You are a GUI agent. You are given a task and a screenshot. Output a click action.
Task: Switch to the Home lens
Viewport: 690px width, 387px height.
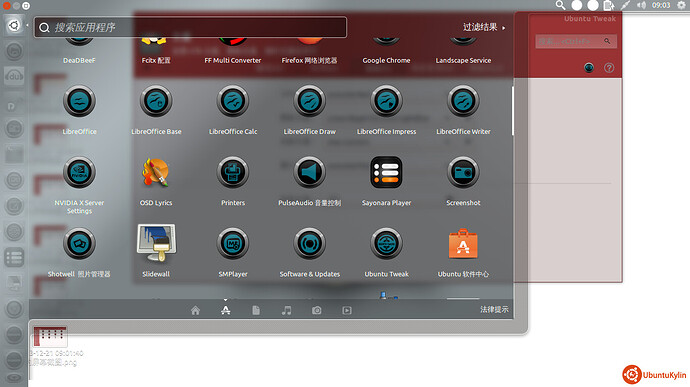click(195, 310)
